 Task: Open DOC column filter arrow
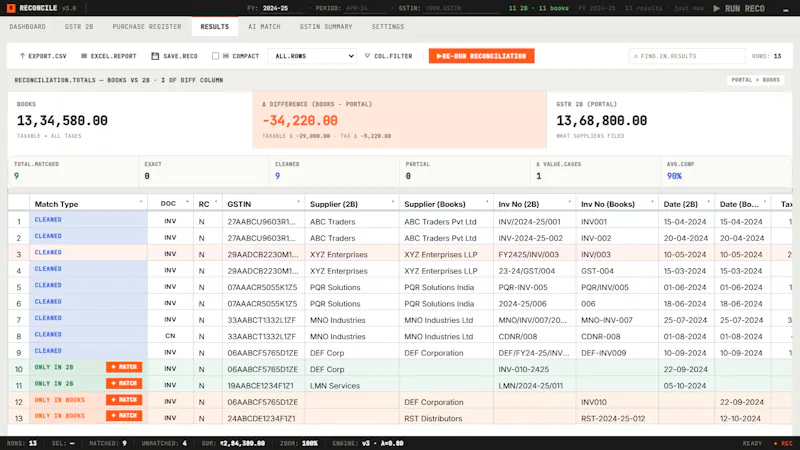[x=187, y=203]
